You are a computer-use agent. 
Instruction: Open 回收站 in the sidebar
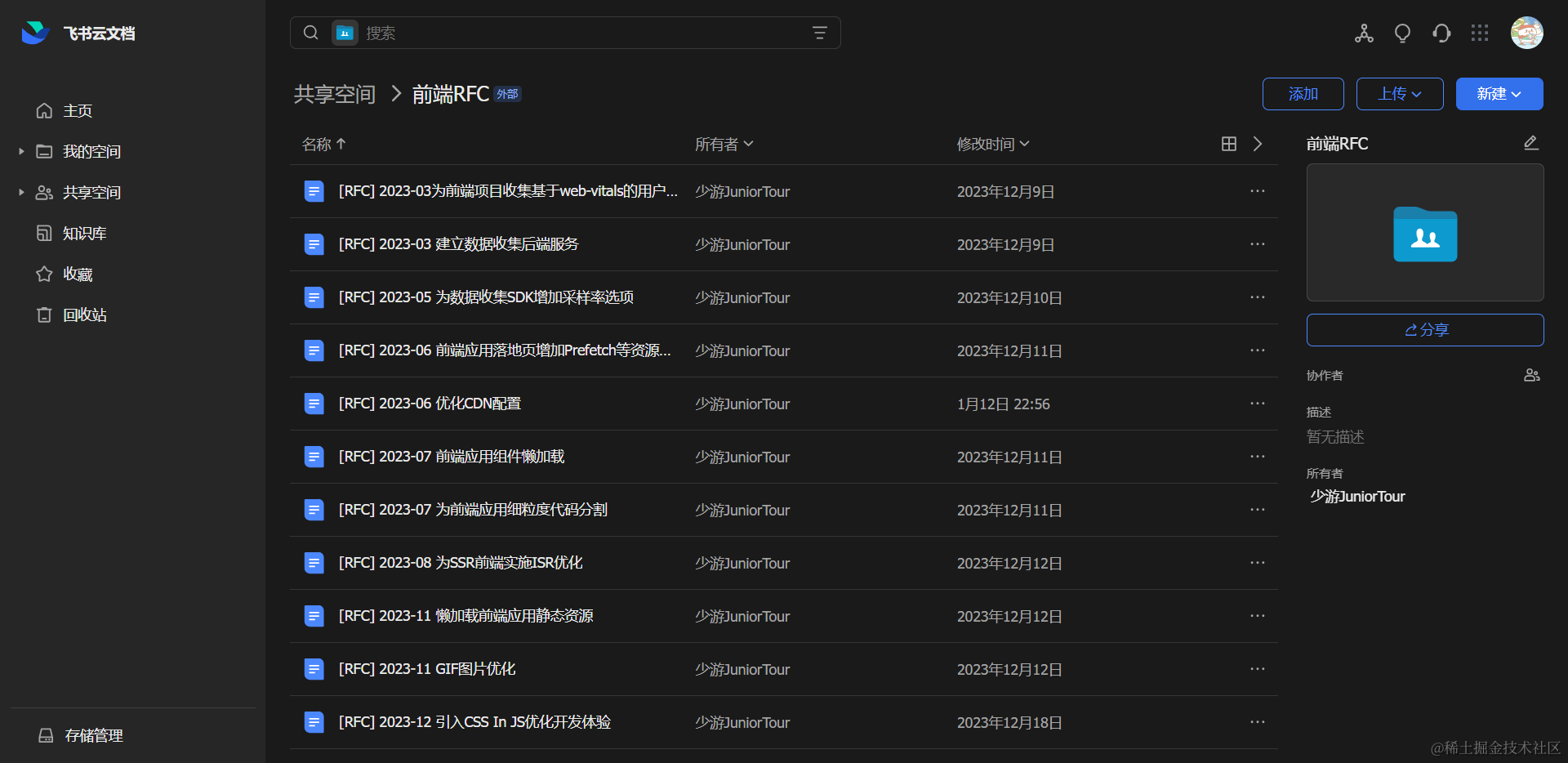84,315
